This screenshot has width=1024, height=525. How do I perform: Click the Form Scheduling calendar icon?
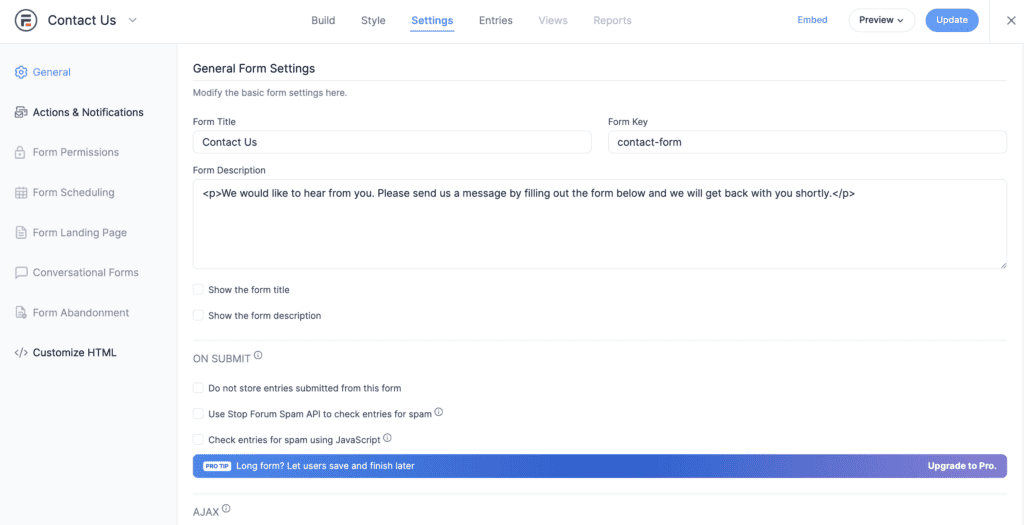click(x=21, y=193)
